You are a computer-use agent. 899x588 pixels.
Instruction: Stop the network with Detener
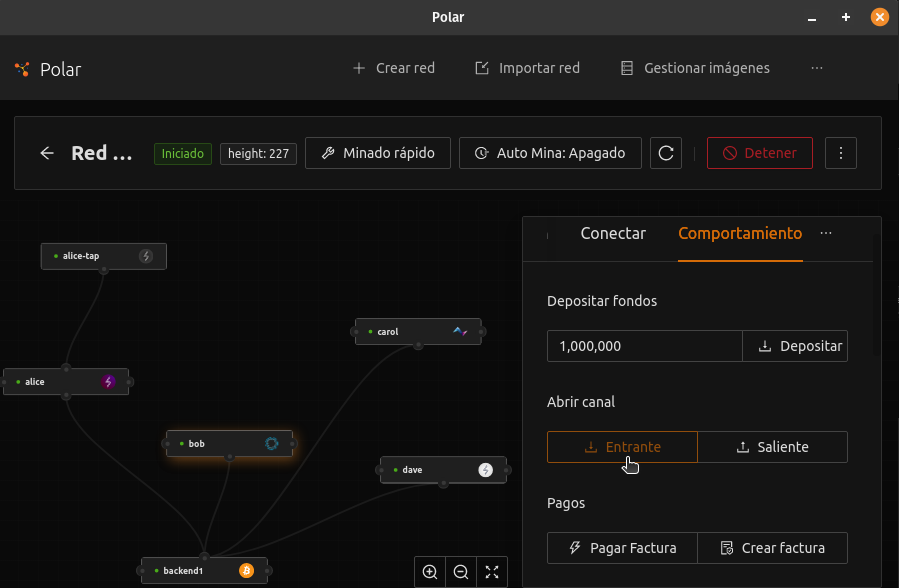(x=760, y=153)
